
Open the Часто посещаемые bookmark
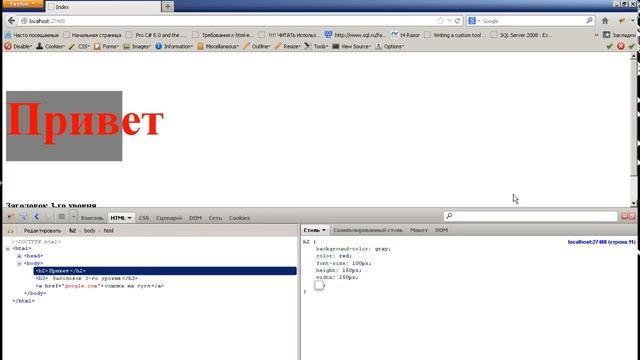[x=32, y=35]
